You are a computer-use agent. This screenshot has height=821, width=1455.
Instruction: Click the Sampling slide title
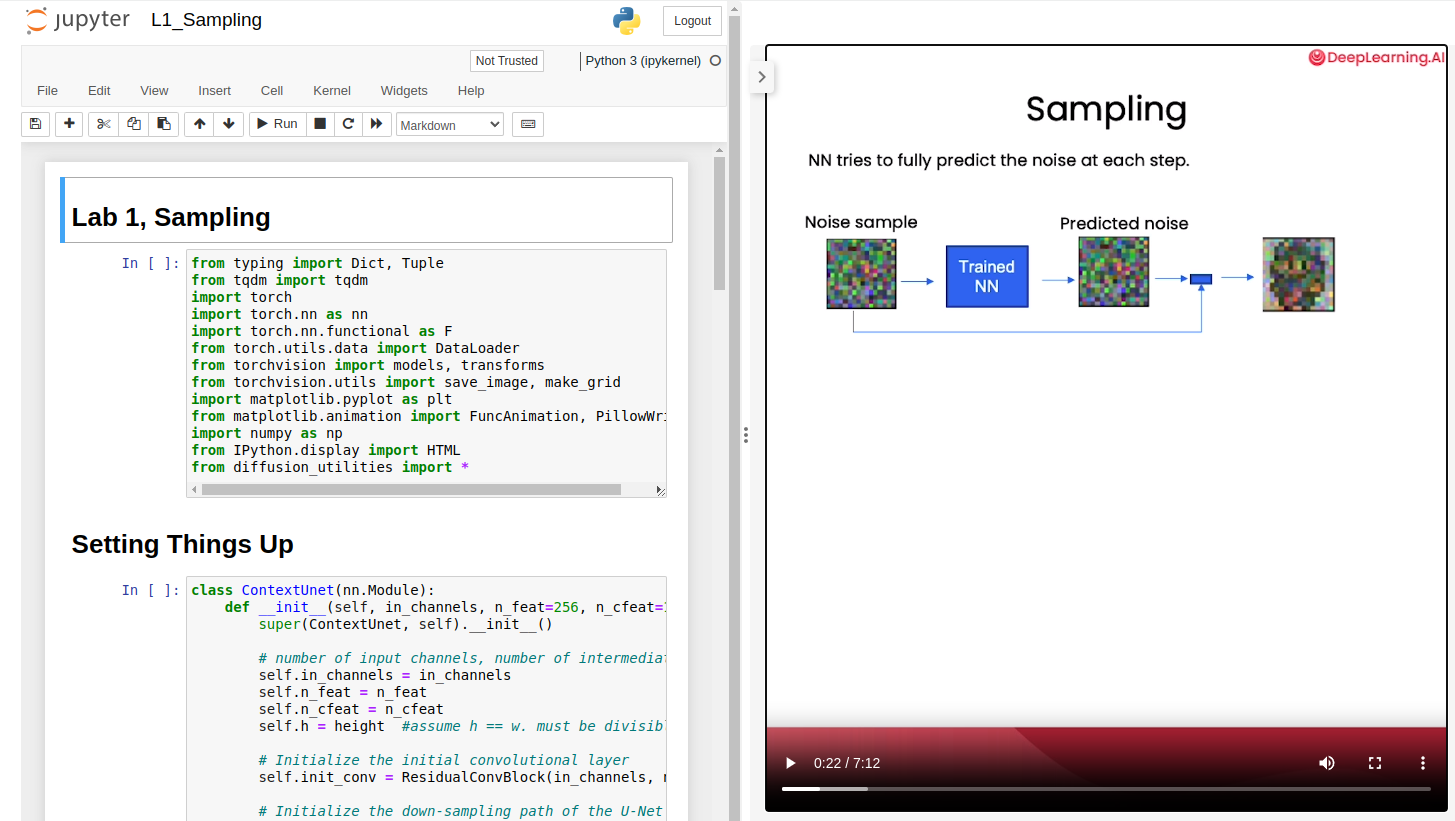[x=1106, y=109]
